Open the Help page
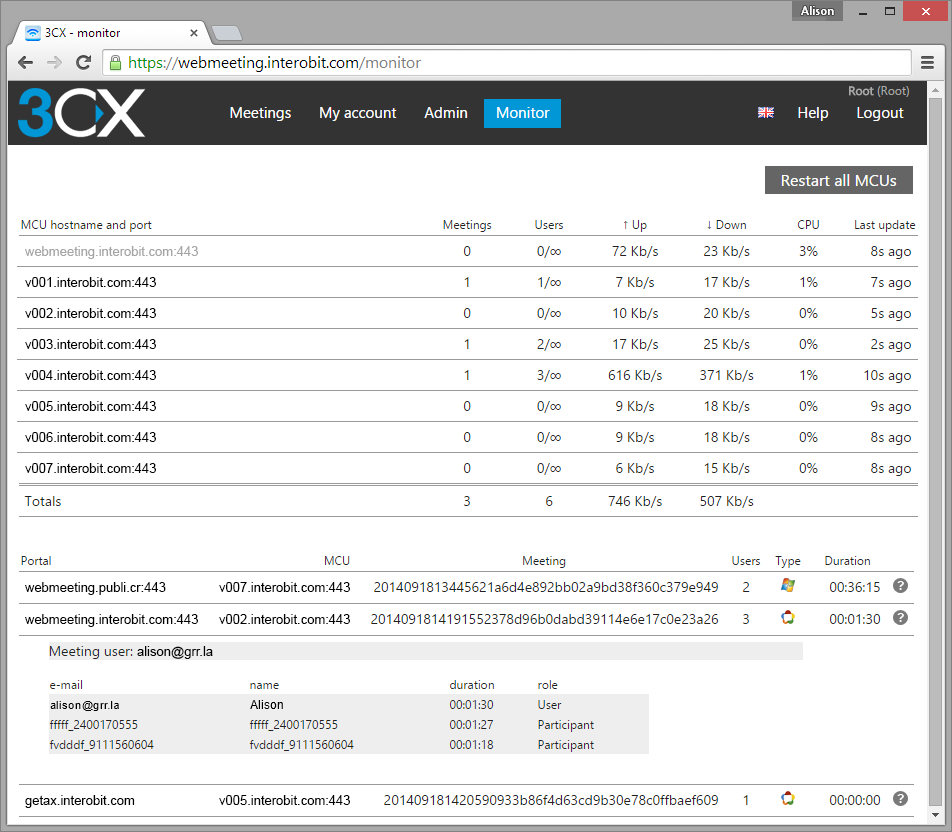This screenshot has height=832, width=952. [812, 113]
